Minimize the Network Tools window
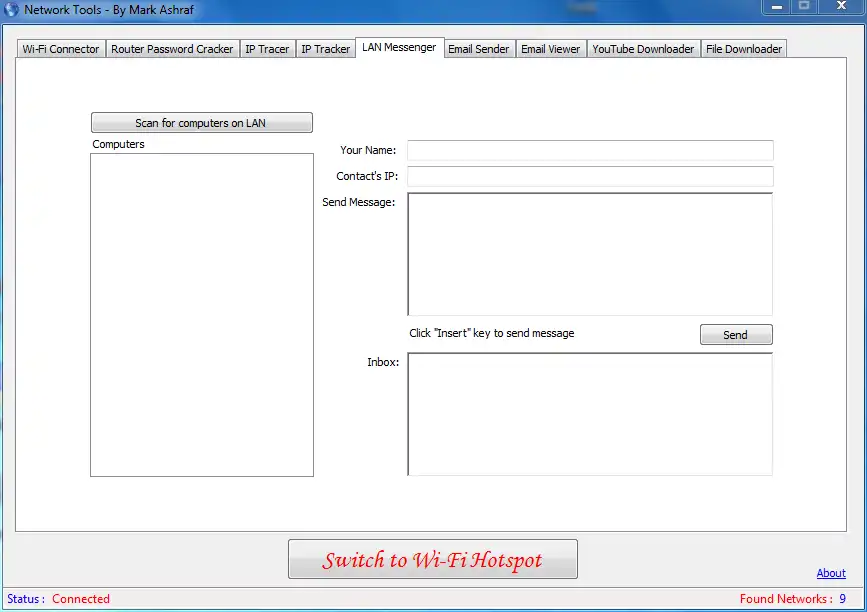The image size is (867, 612). pos(777,7)
